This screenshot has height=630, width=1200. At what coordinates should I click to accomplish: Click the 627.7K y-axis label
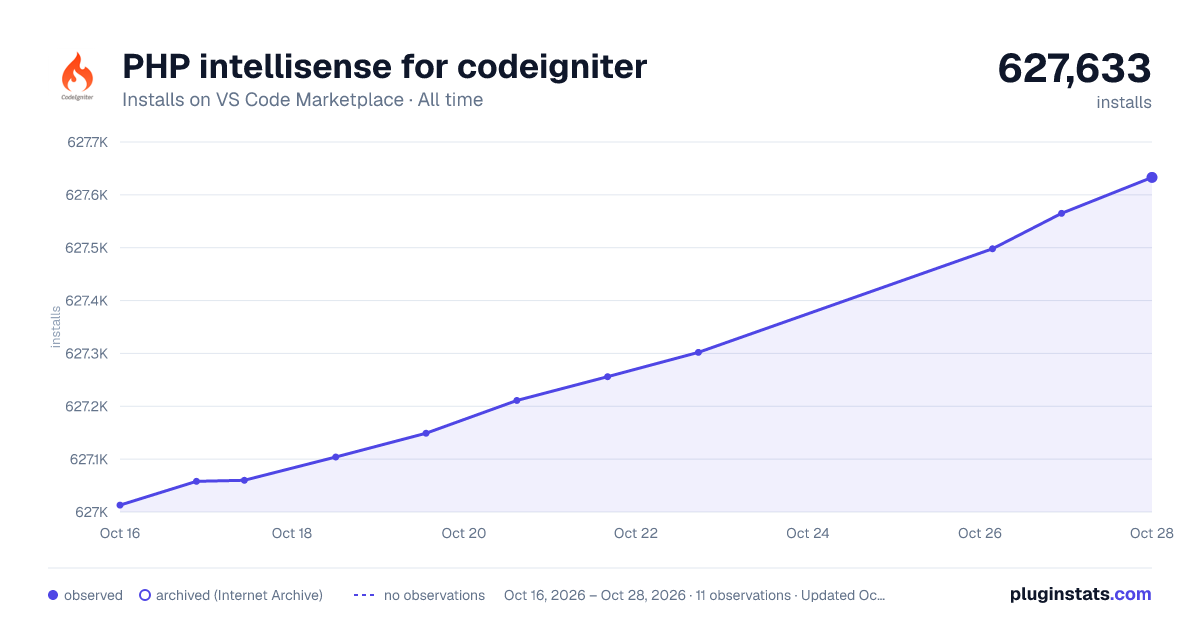87,142
